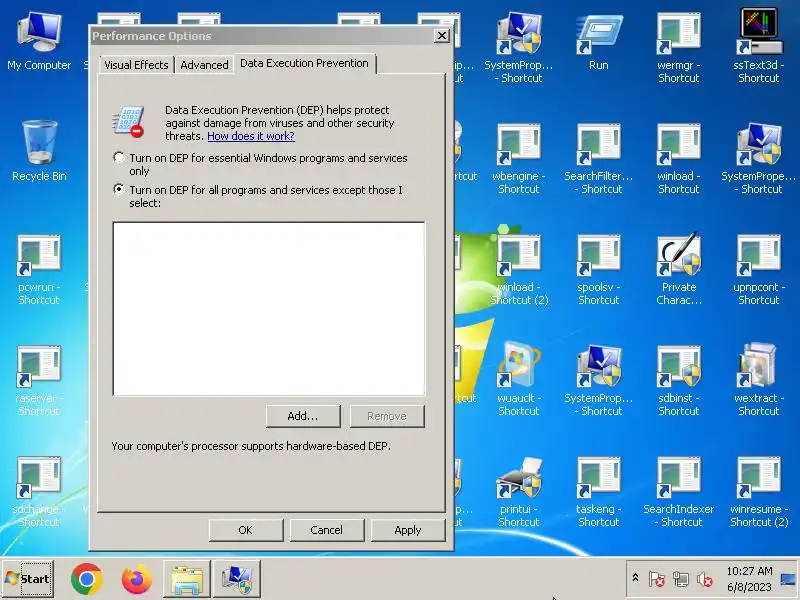
Task: Select wbengine - Shortcut icon
Action: [x=518, y=158]
